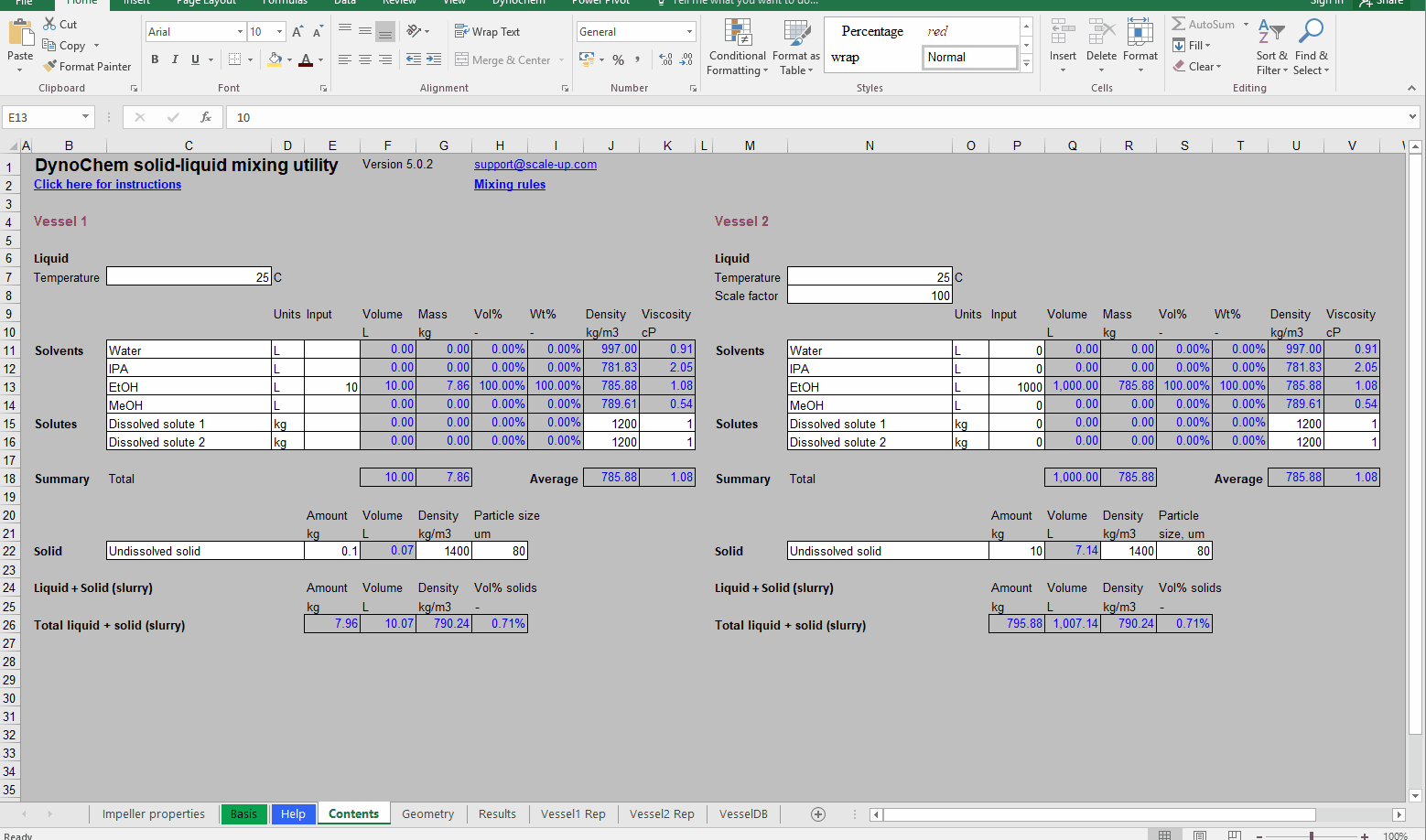Open the Help sheet tab
Viewport: 1426px width, 840px height.
293,813
